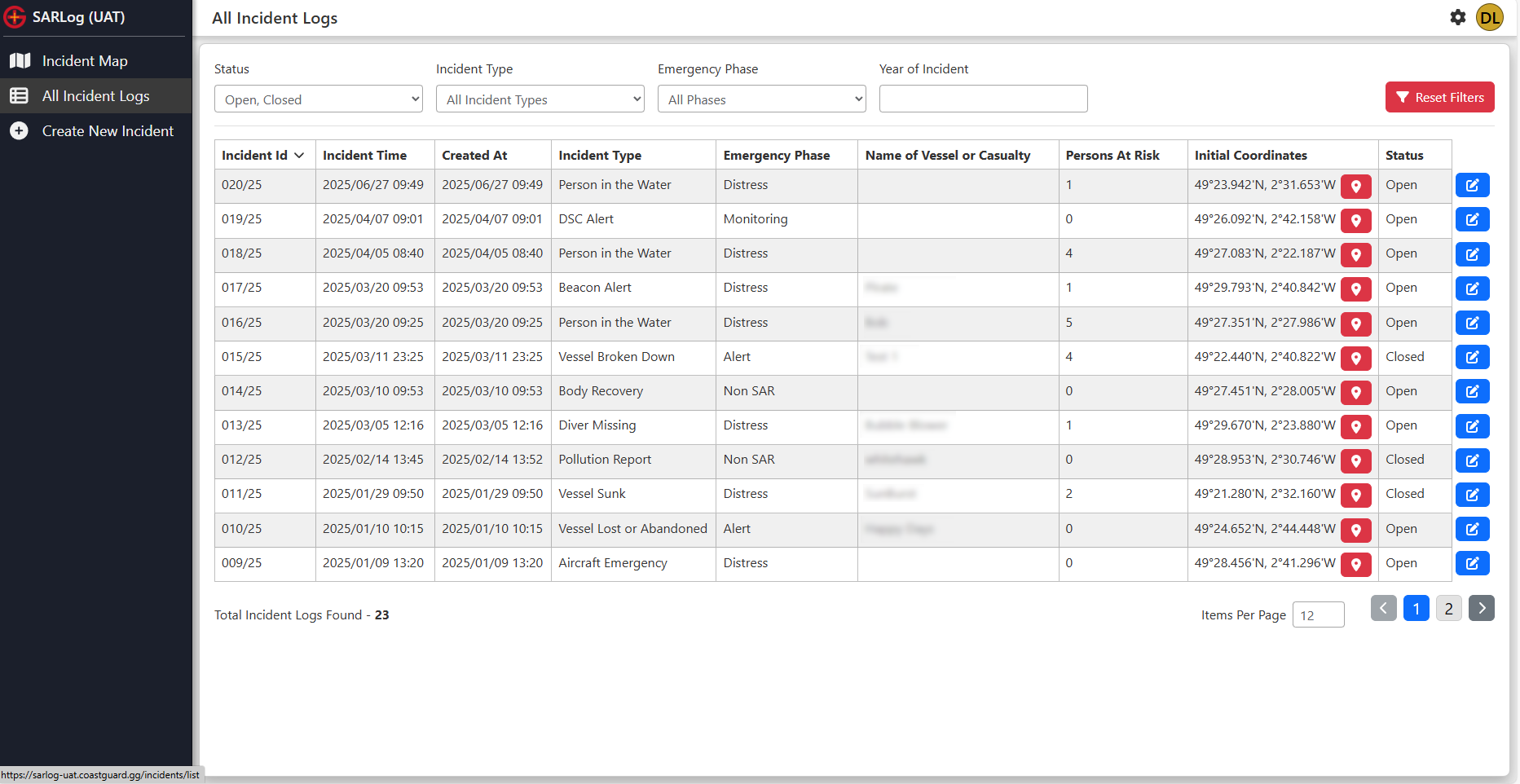Expand the Incident Type dropdown
Screen dimensions: 1520x784
[540, 99]
